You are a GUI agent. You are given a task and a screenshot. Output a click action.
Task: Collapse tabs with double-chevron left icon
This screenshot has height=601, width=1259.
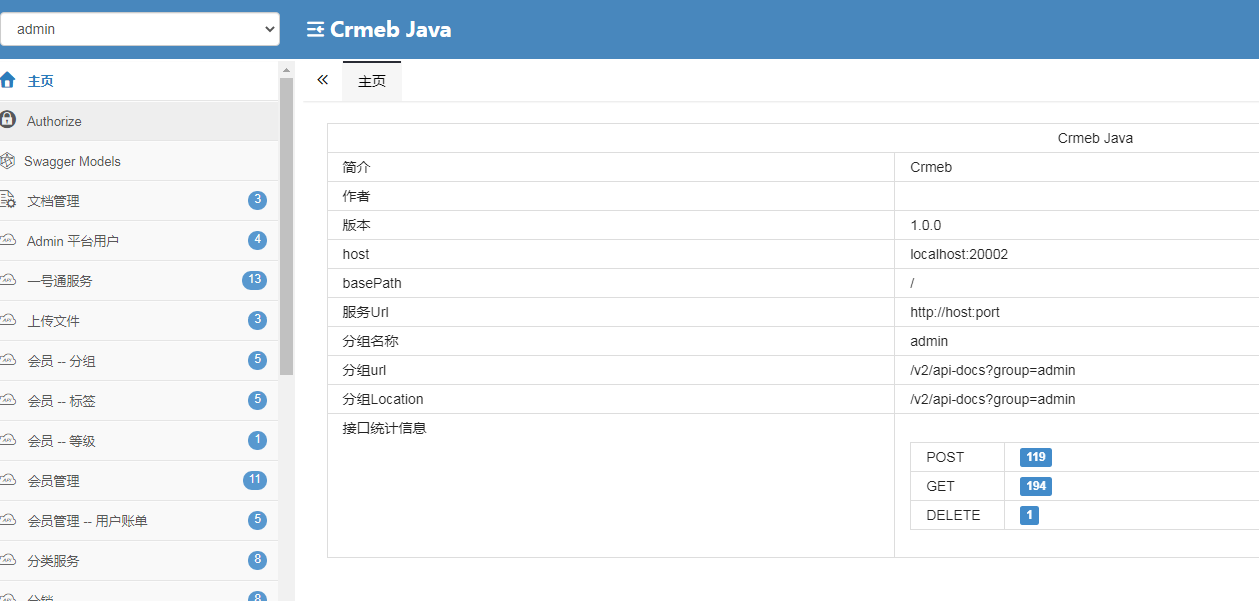click(x=322, y=80)
